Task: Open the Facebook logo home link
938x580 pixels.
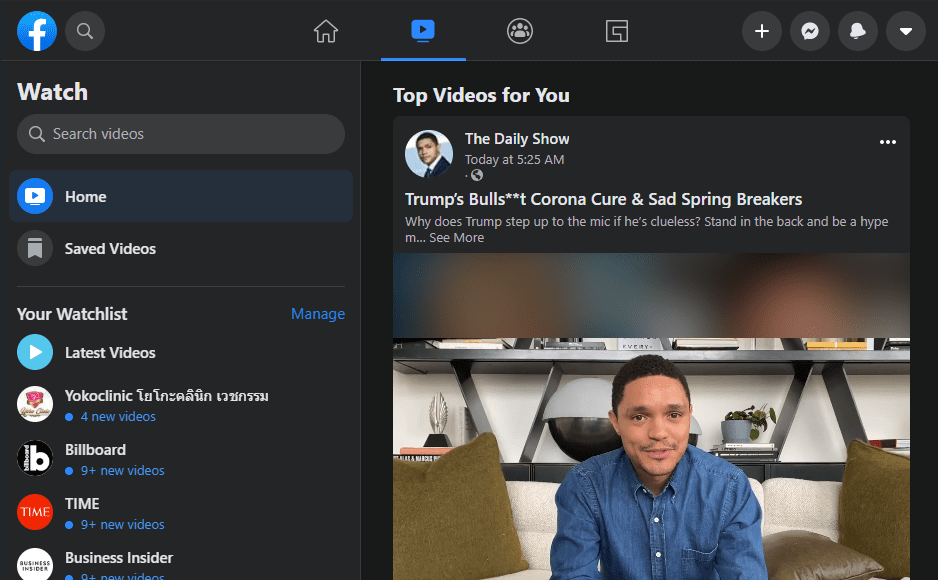Action: (x=37, y=31)
